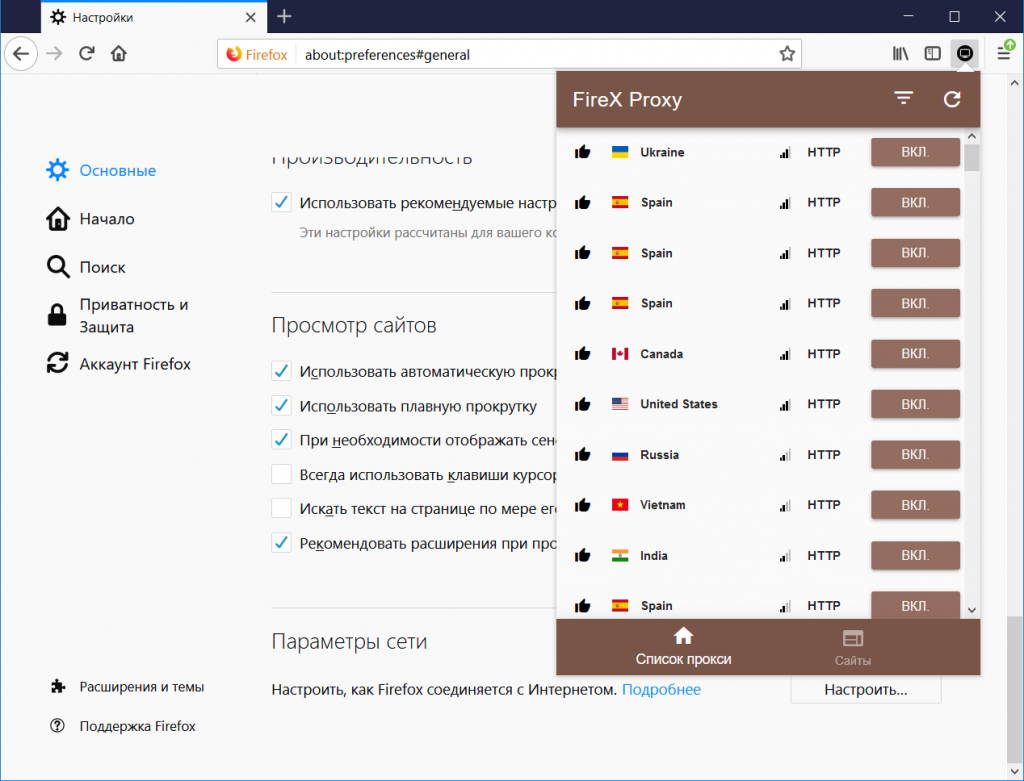Click the FireX Proxy extension toolbar icon
Screen dimensions: 1024x781
click(965, 54)
